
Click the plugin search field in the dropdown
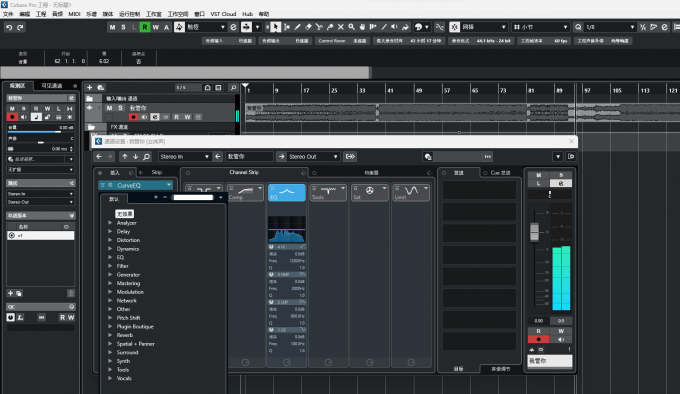click(x=193, y=198)
